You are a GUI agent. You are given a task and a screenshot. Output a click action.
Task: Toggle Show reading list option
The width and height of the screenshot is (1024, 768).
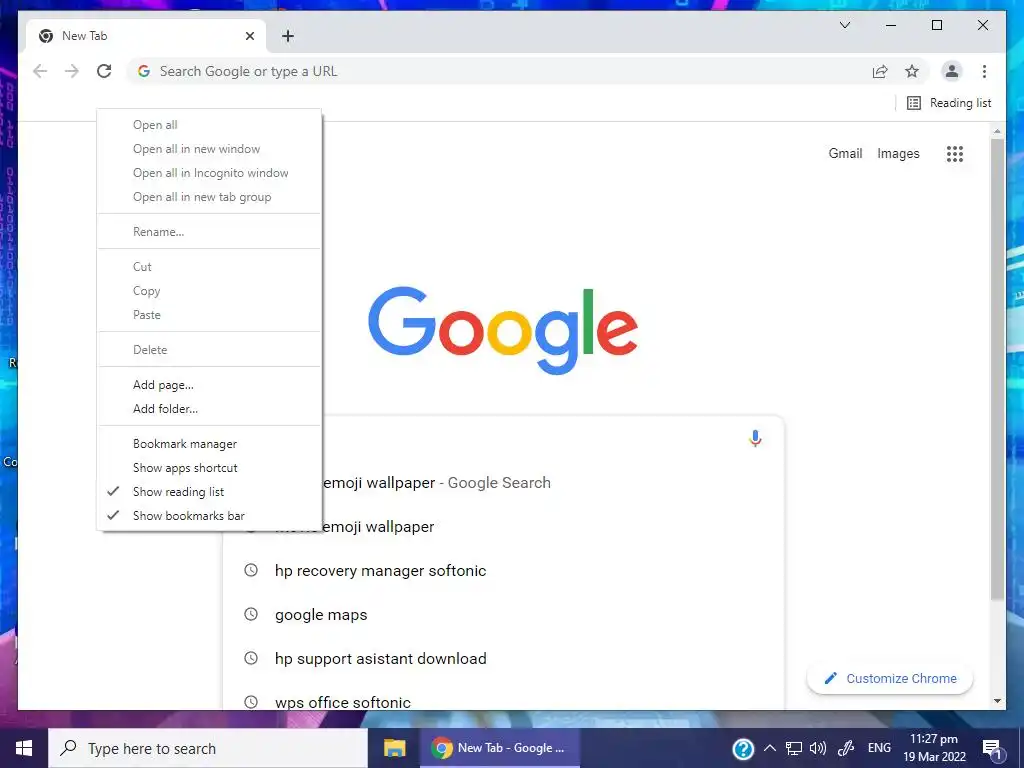pyautogui.click(x=209, y=492)
